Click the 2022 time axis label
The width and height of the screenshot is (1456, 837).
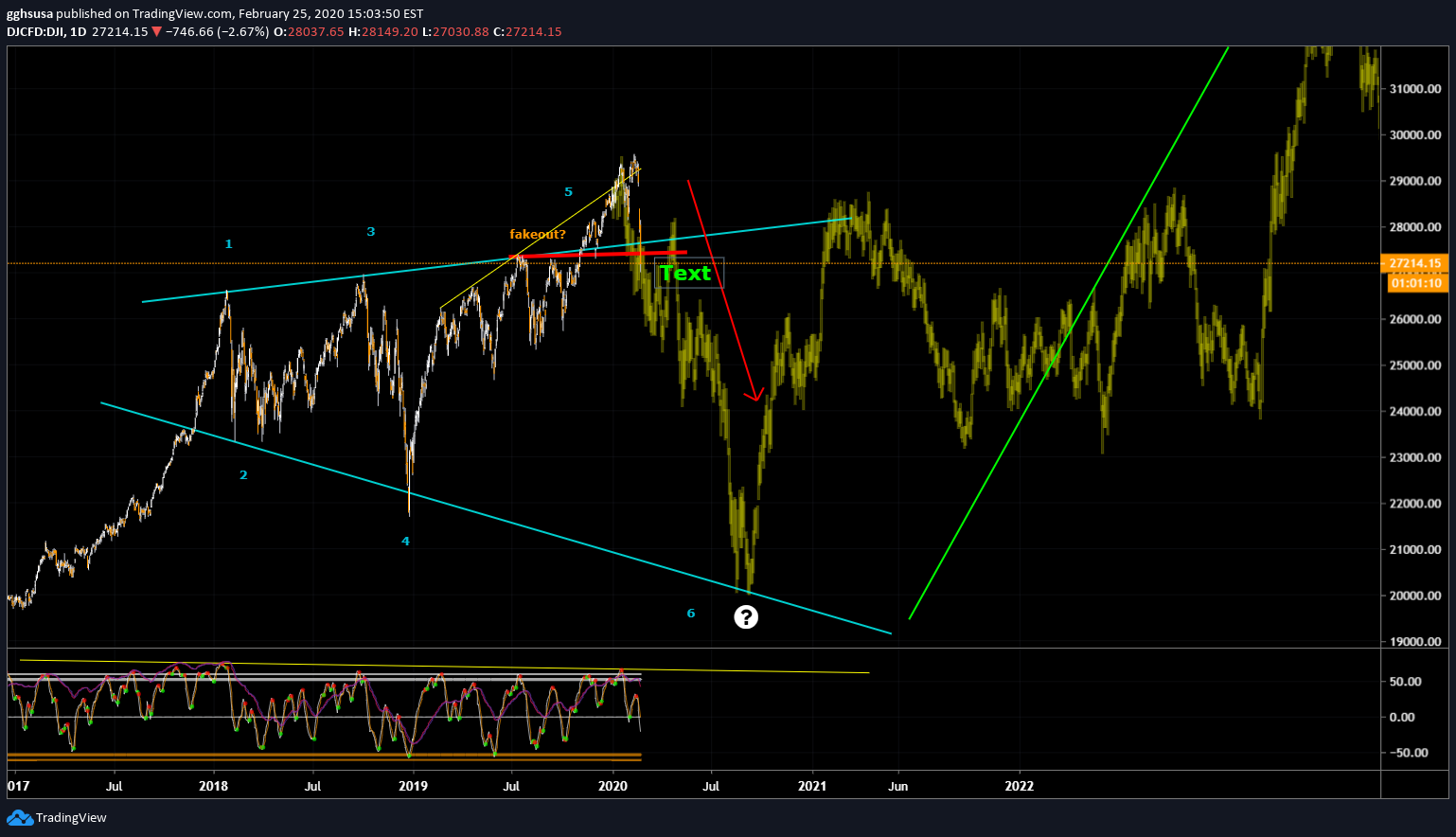1020,786
